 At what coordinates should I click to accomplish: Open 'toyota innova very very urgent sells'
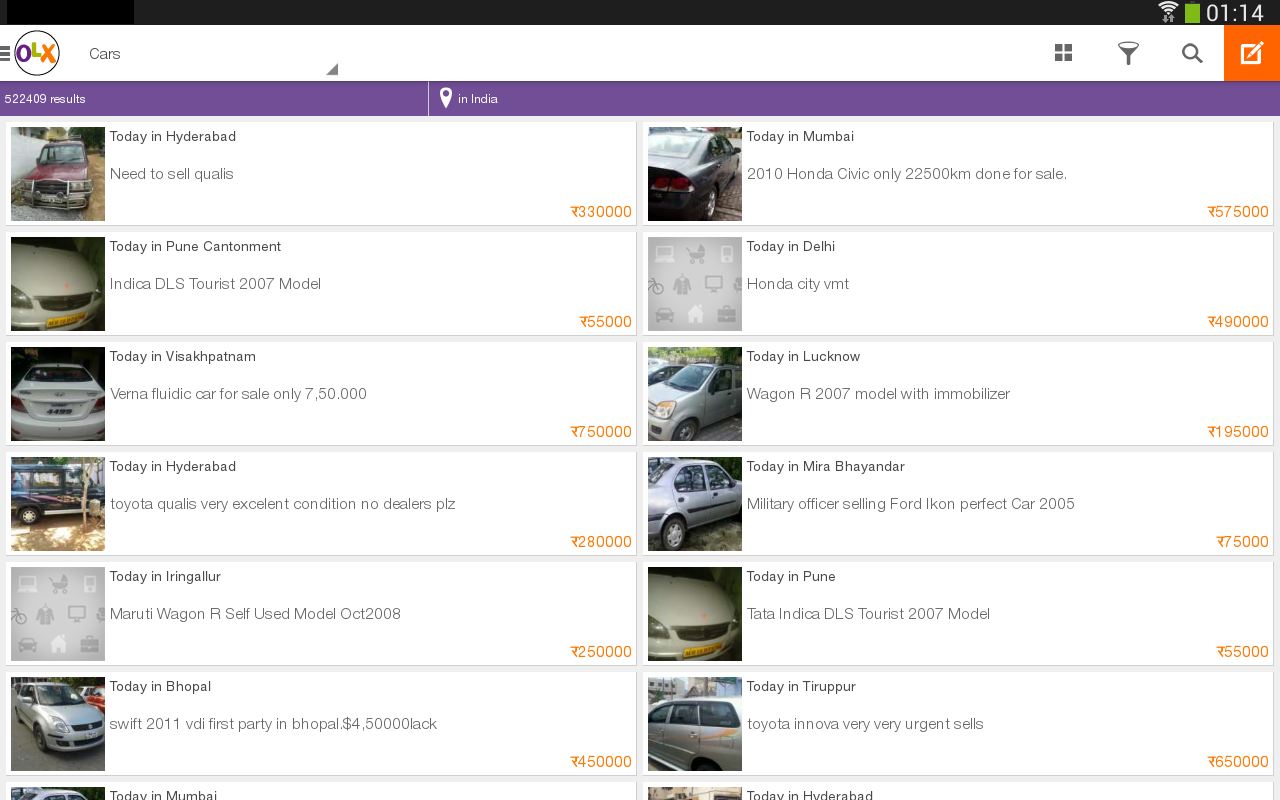click(x=958, y=724)
